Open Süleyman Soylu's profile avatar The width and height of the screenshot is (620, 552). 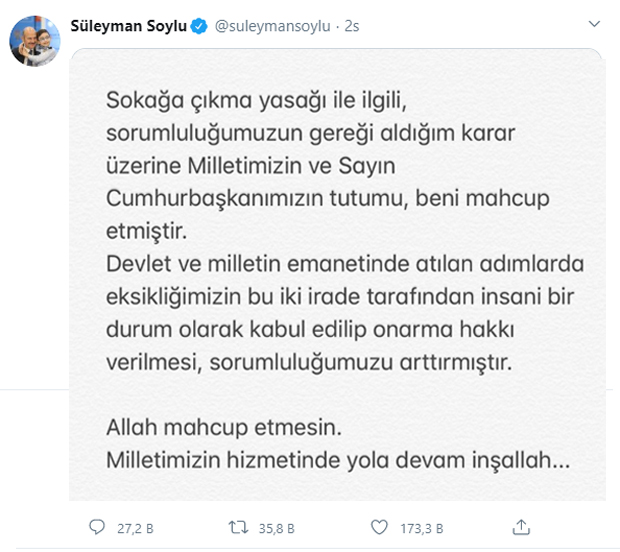pos(33,41)
